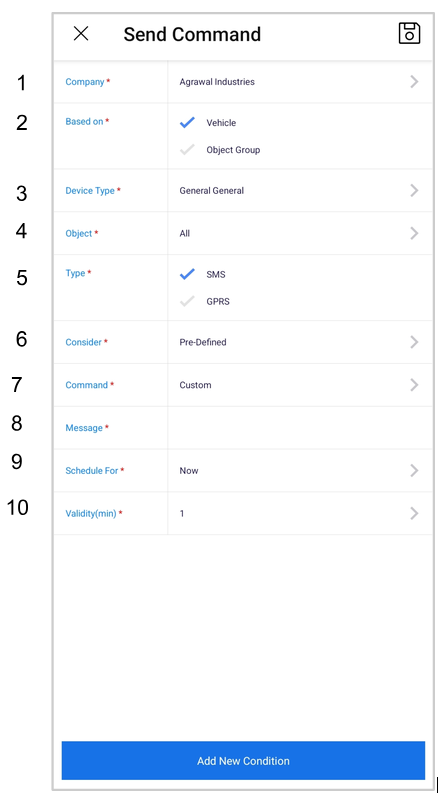Open the Company chevron for Agrawal Industries
Image resolution: width=438 pixels, height=793 pixels.
[414, 82]
